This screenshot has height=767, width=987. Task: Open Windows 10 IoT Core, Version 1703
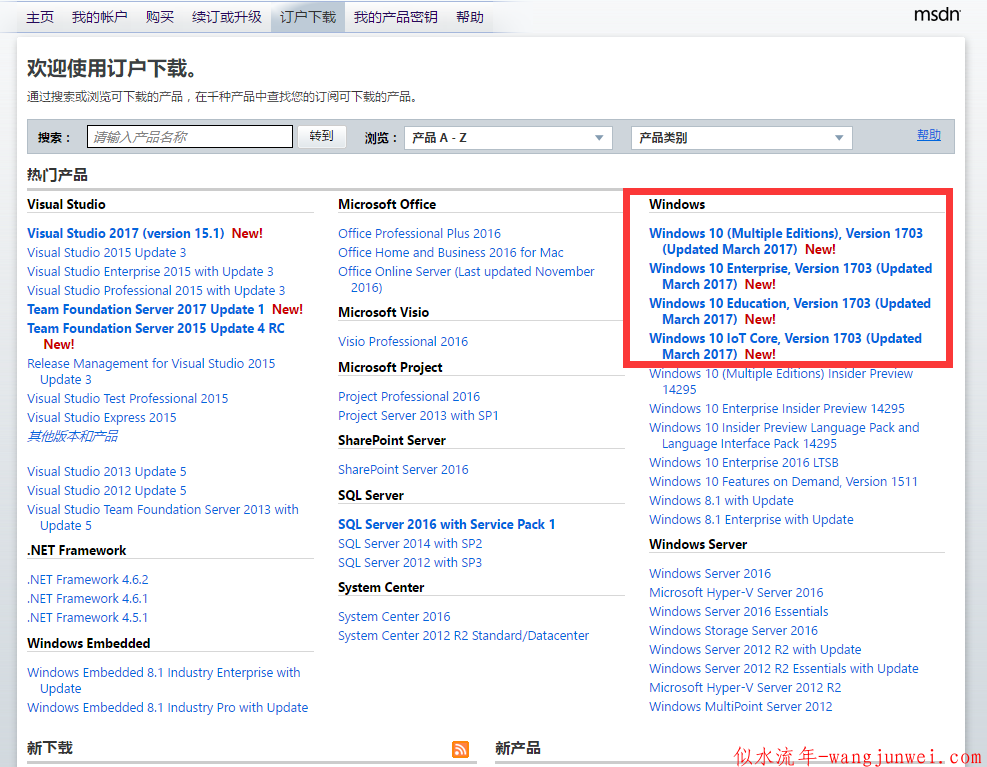tap(785, 347)
